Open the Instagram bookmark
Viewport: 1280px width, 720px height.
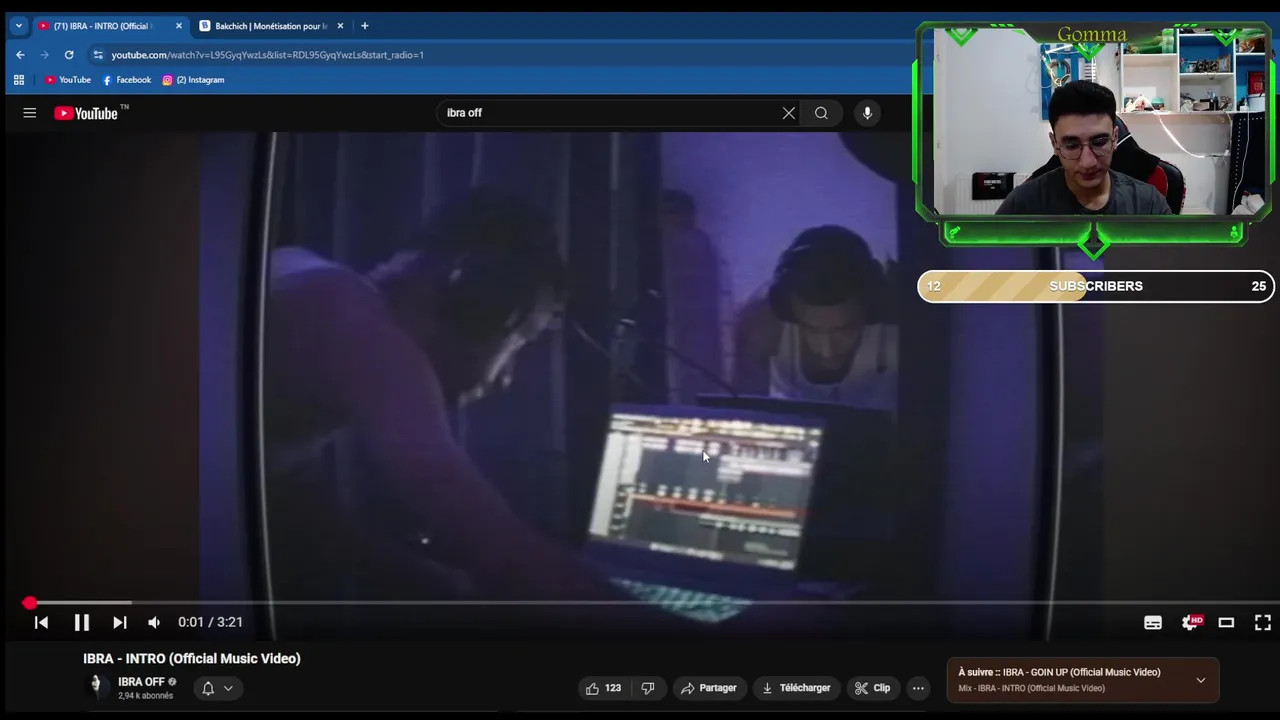pos(194,80)
